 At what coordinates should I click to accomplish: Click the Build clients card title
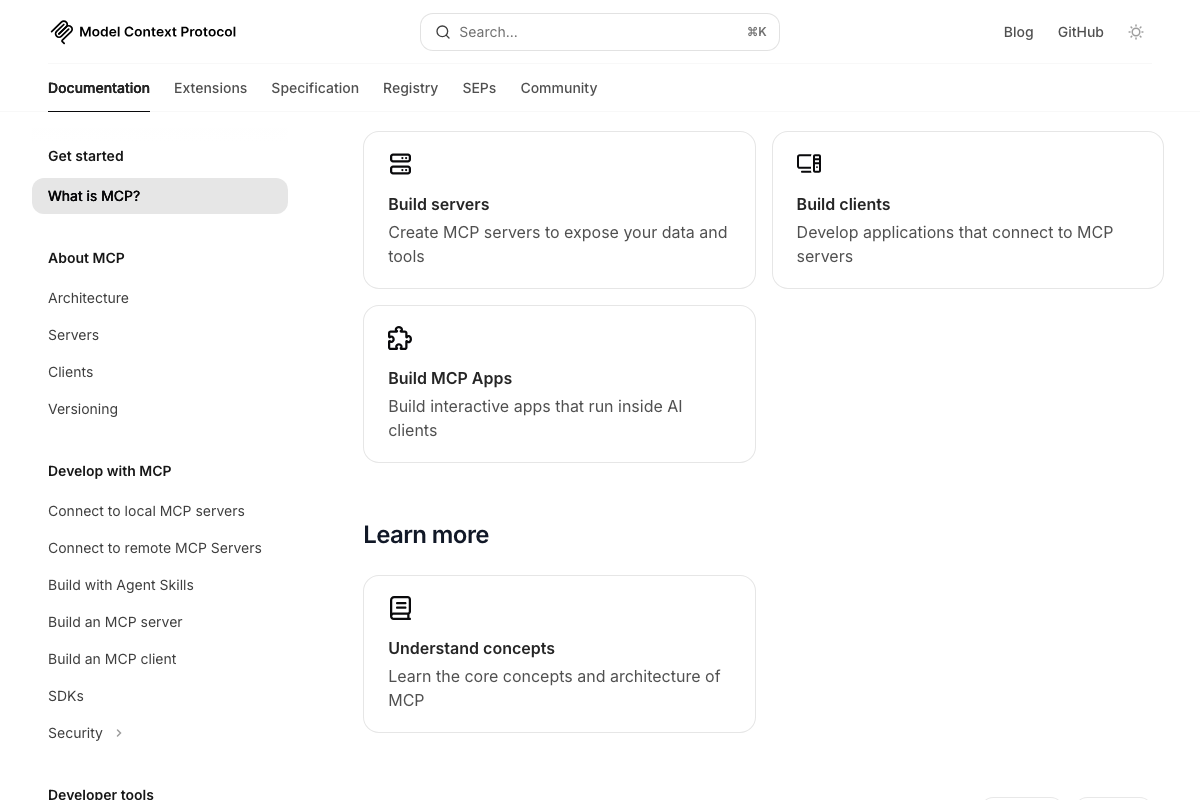click(x=843, y=204)
